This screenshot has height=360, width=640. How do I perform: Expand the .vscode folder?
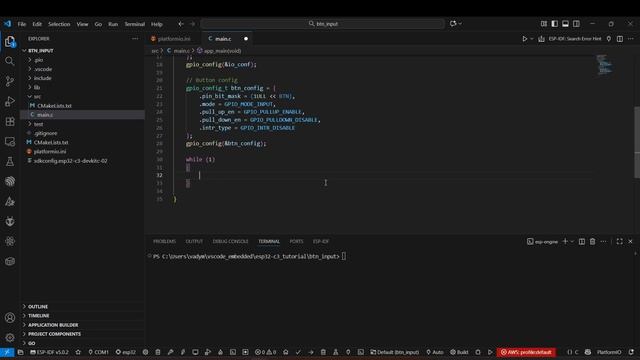coord(82,69)
